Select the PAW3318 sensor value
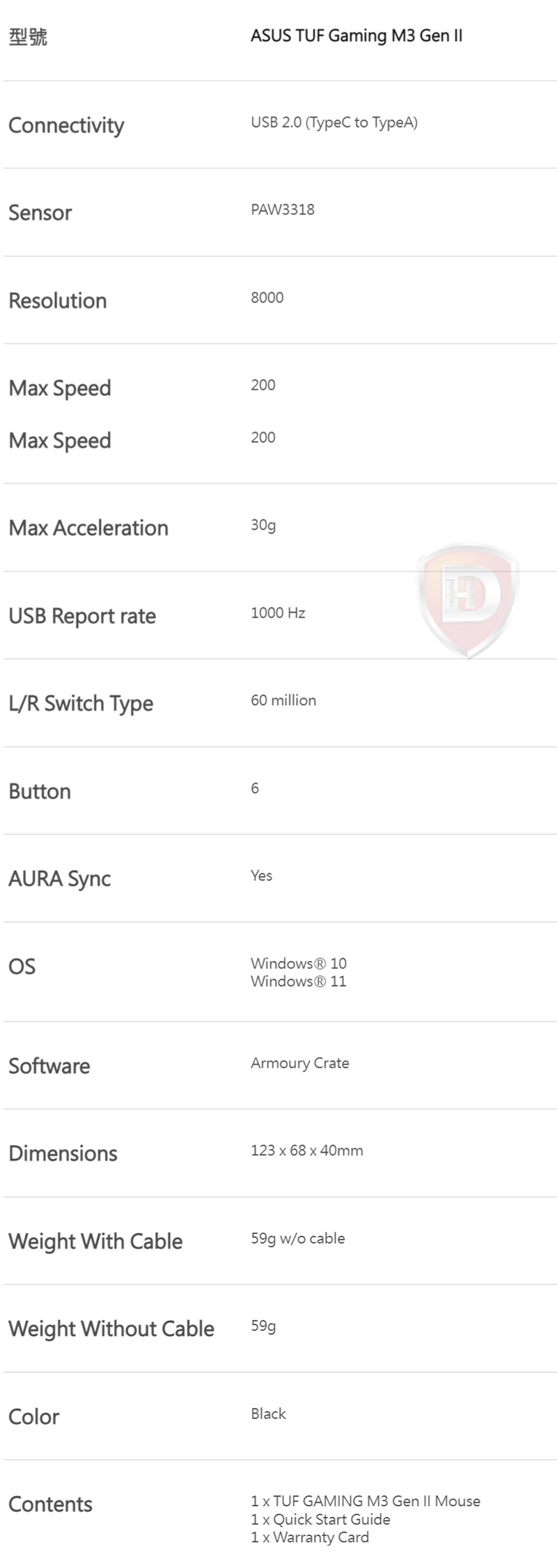The image size is (557, 1568). point(283,210)
